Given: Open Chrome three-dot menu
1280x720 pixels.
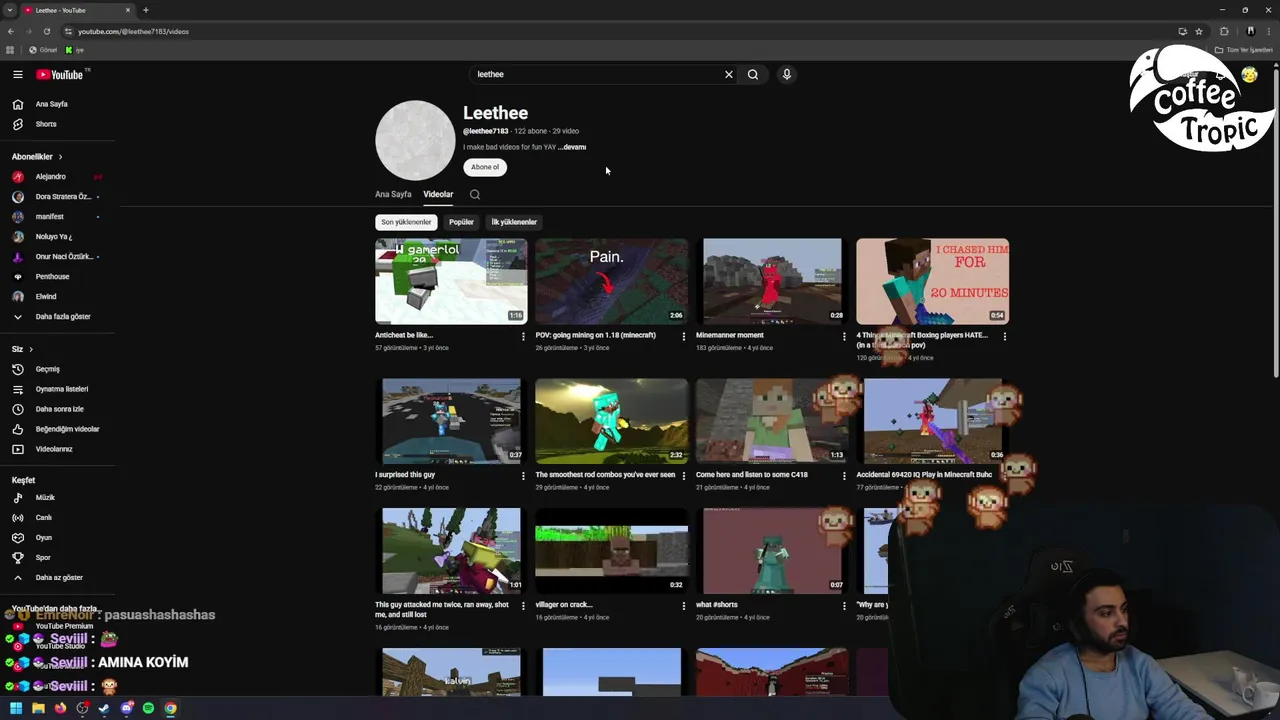Looking at the screenshot, I should tap(1269, 31).
